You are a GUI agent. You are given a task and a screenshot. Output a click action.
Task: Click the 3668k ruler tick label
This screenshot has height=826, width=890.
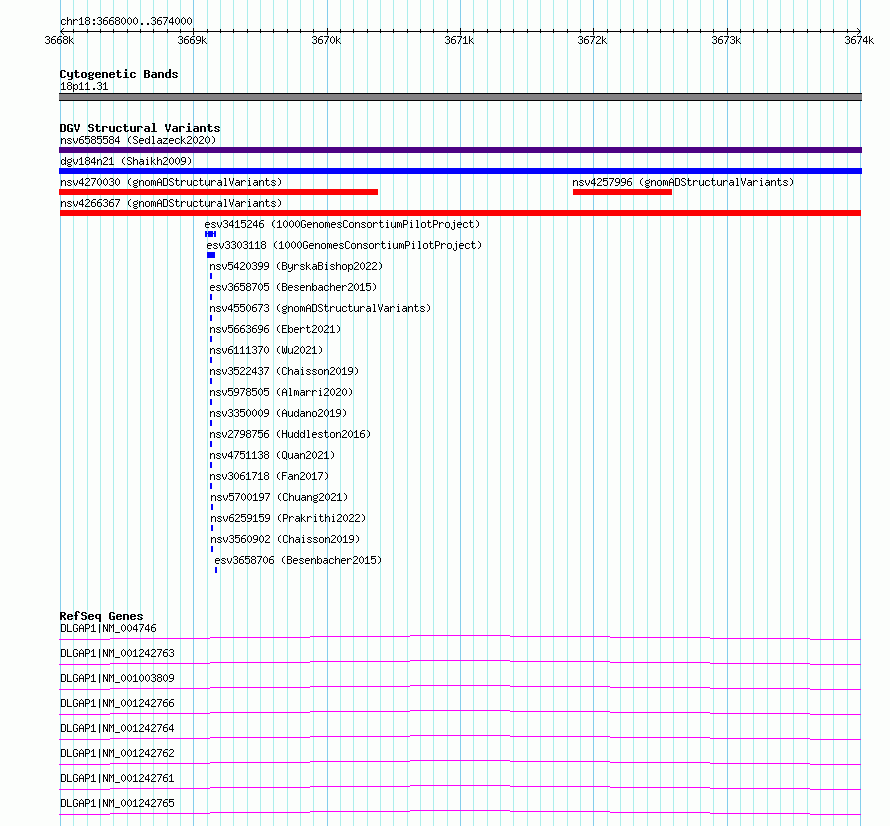(59, 40)
